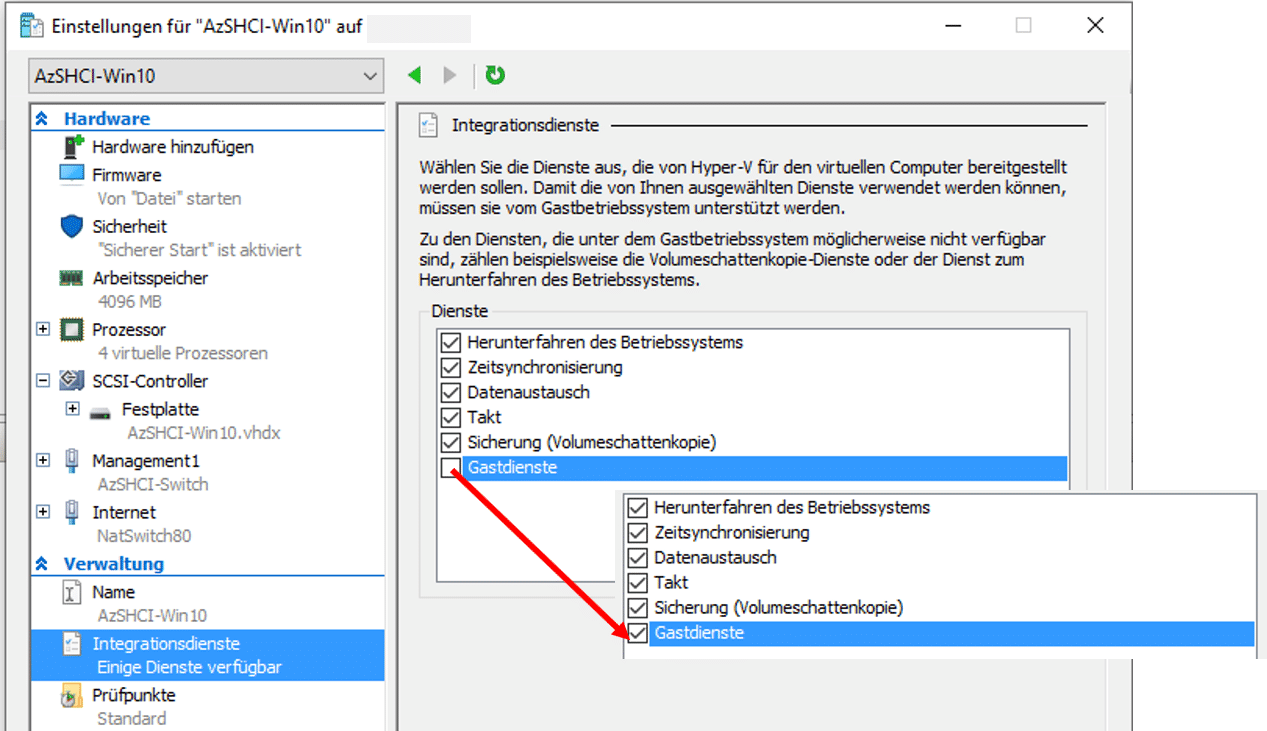Uncheck Zeitsynchronisierung in Dienste list
The width and height of the screenshot is (1267, 731).
pyautogui.click(x=449, y=367)
